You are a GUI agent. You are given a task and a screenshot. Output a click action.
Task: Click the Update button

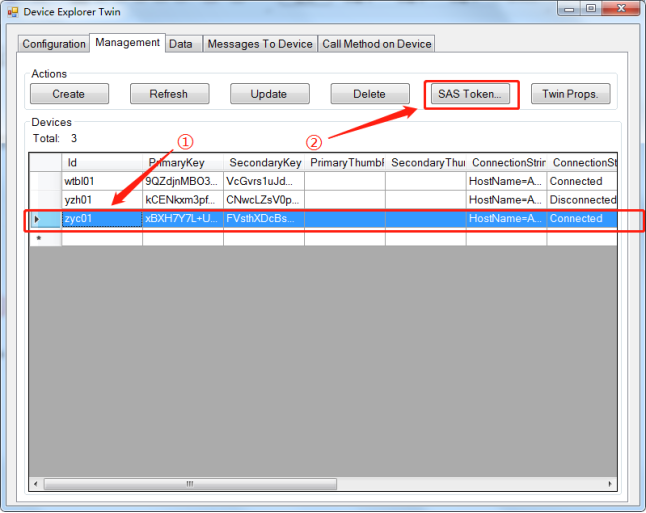coord(269,94)
